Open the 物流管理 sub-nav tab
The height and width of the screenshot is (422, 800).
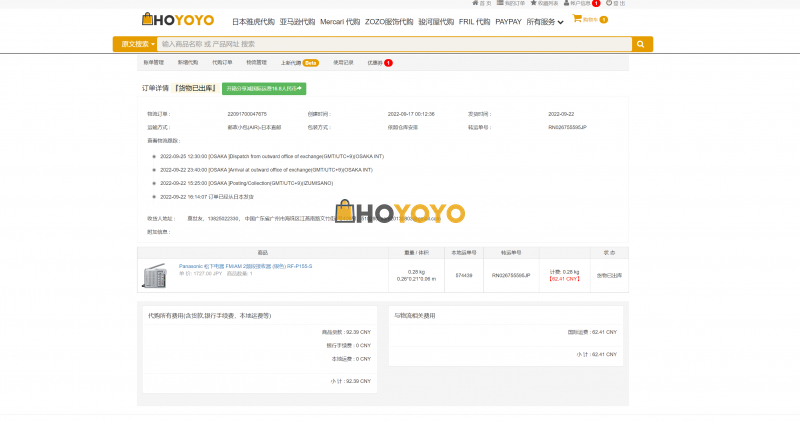(256, 63)
